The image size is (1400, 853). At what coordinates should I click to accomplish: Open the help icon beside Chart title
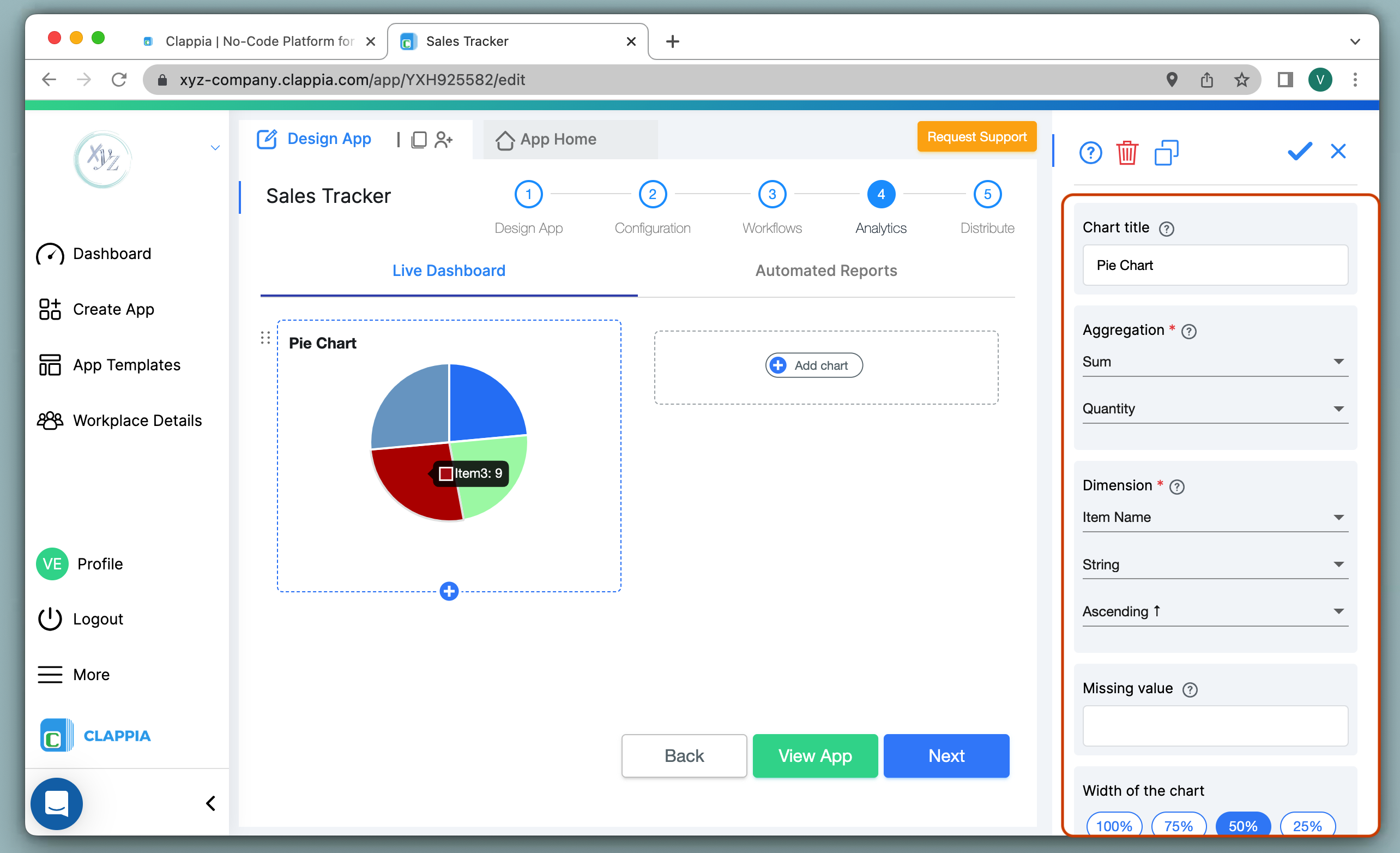click(x=1167, y=229)
